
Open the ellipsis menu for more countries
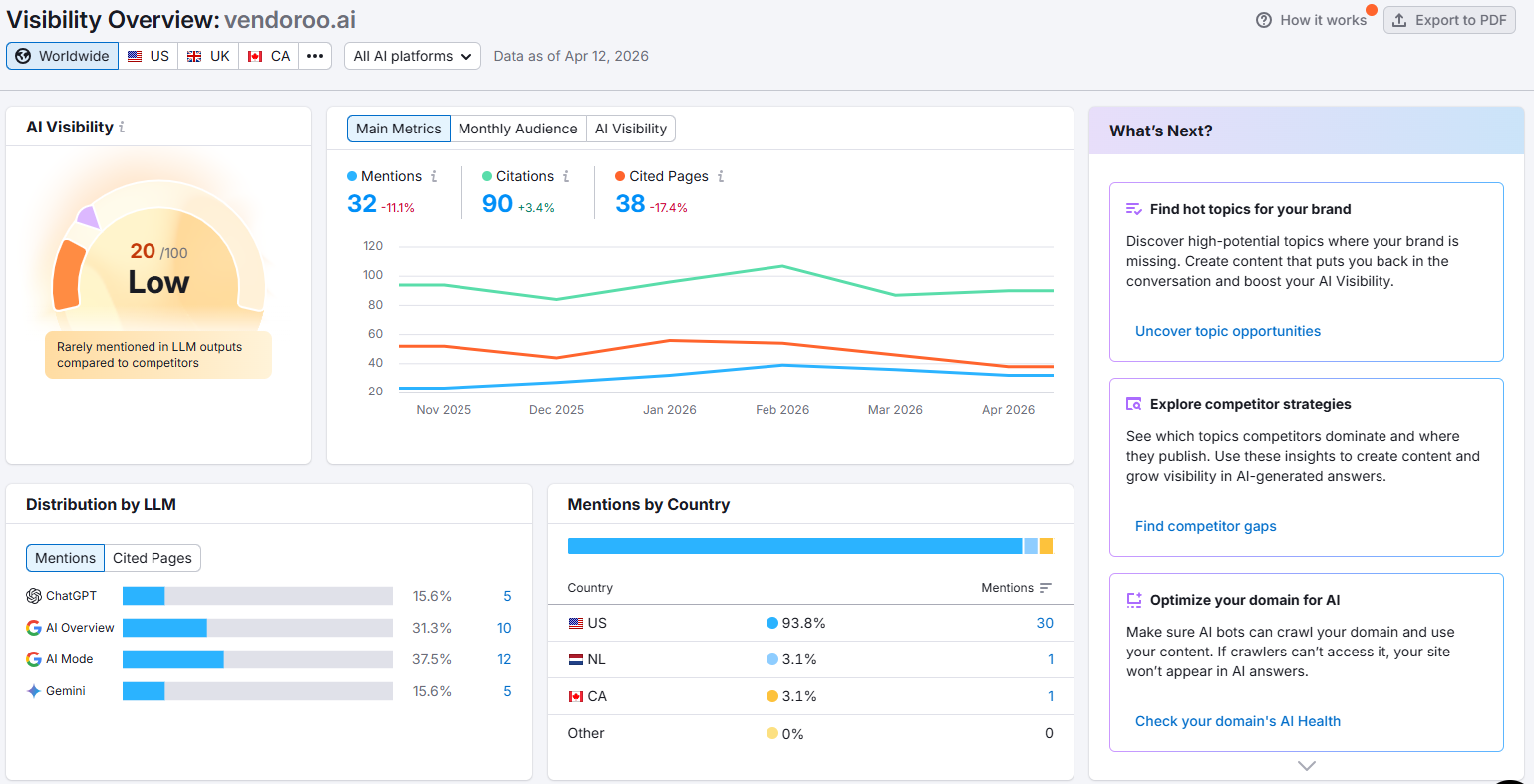[x=314, y=55]
